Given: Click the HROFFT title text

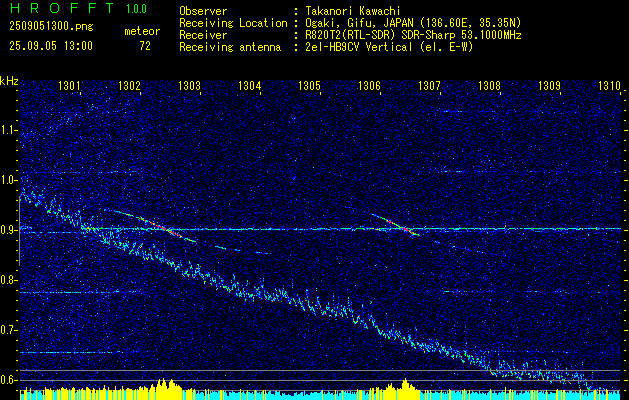Looking at the screenshot, I should click(62, 8).
